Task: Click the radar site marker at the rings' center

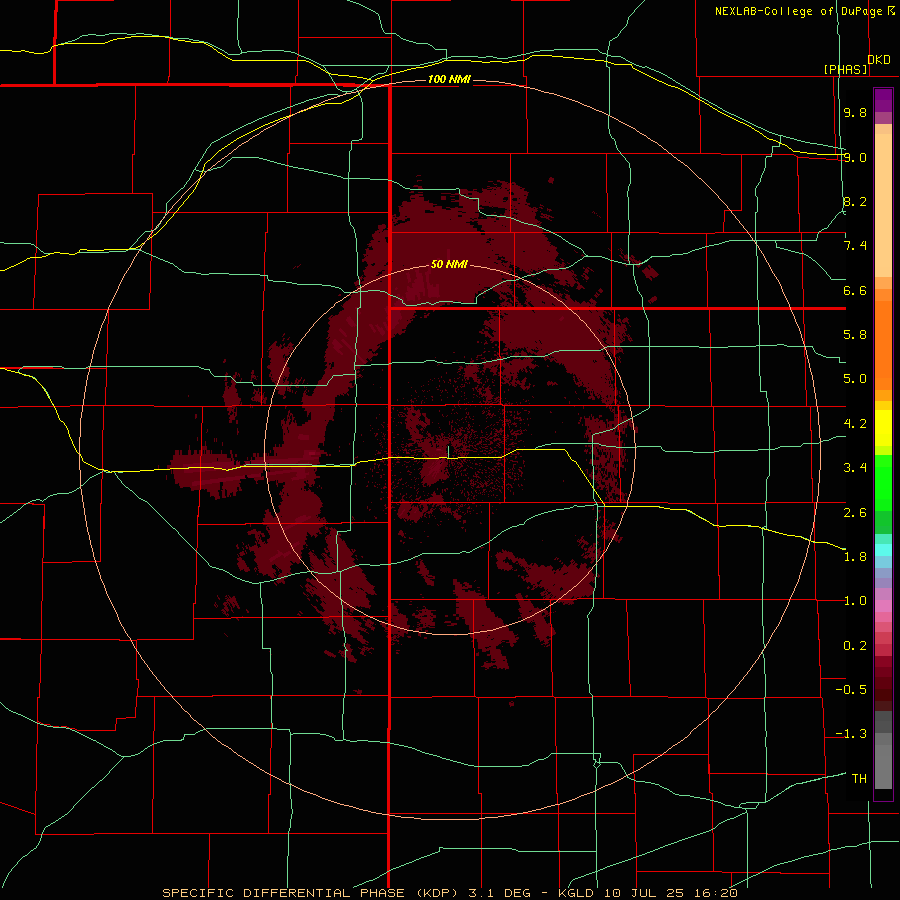Action: coord(448,451)
